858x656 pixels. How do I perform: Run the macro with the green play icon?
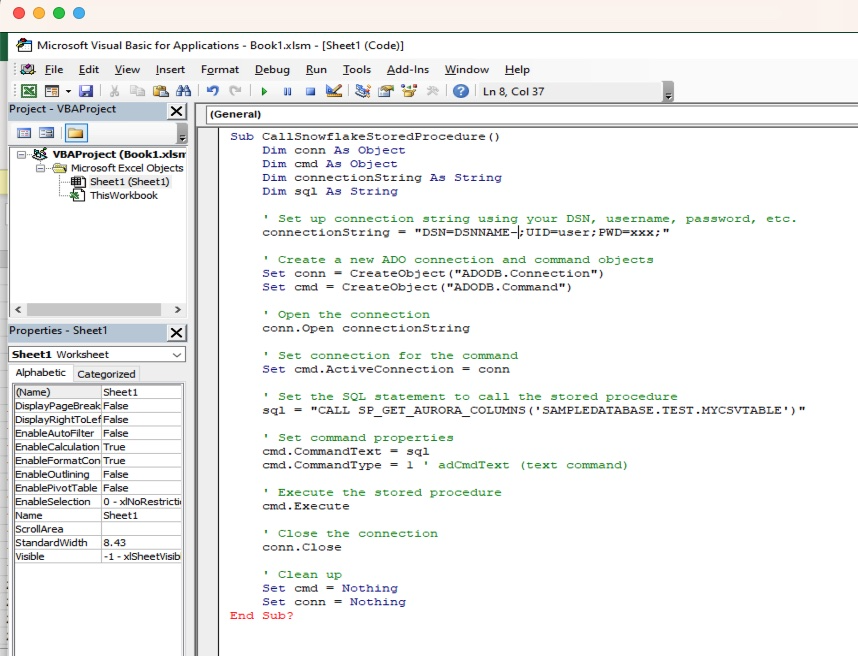(x=264, y=91)
